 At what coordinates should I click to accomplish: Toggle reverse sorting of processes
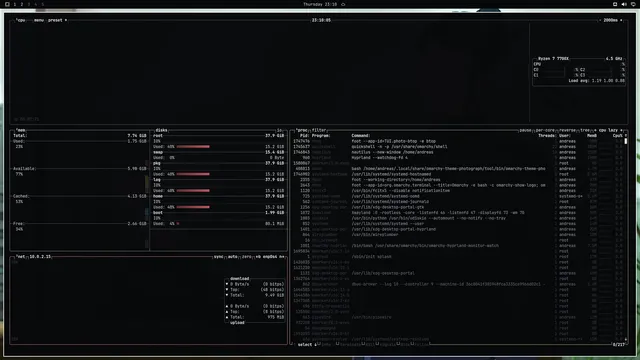[x=567, y=130]
